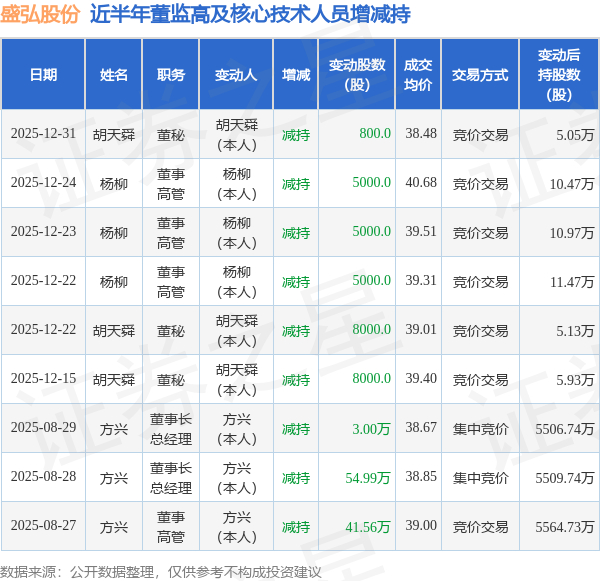Select the 日期 column header
This screenshot has height=581, width=600.
43,75
